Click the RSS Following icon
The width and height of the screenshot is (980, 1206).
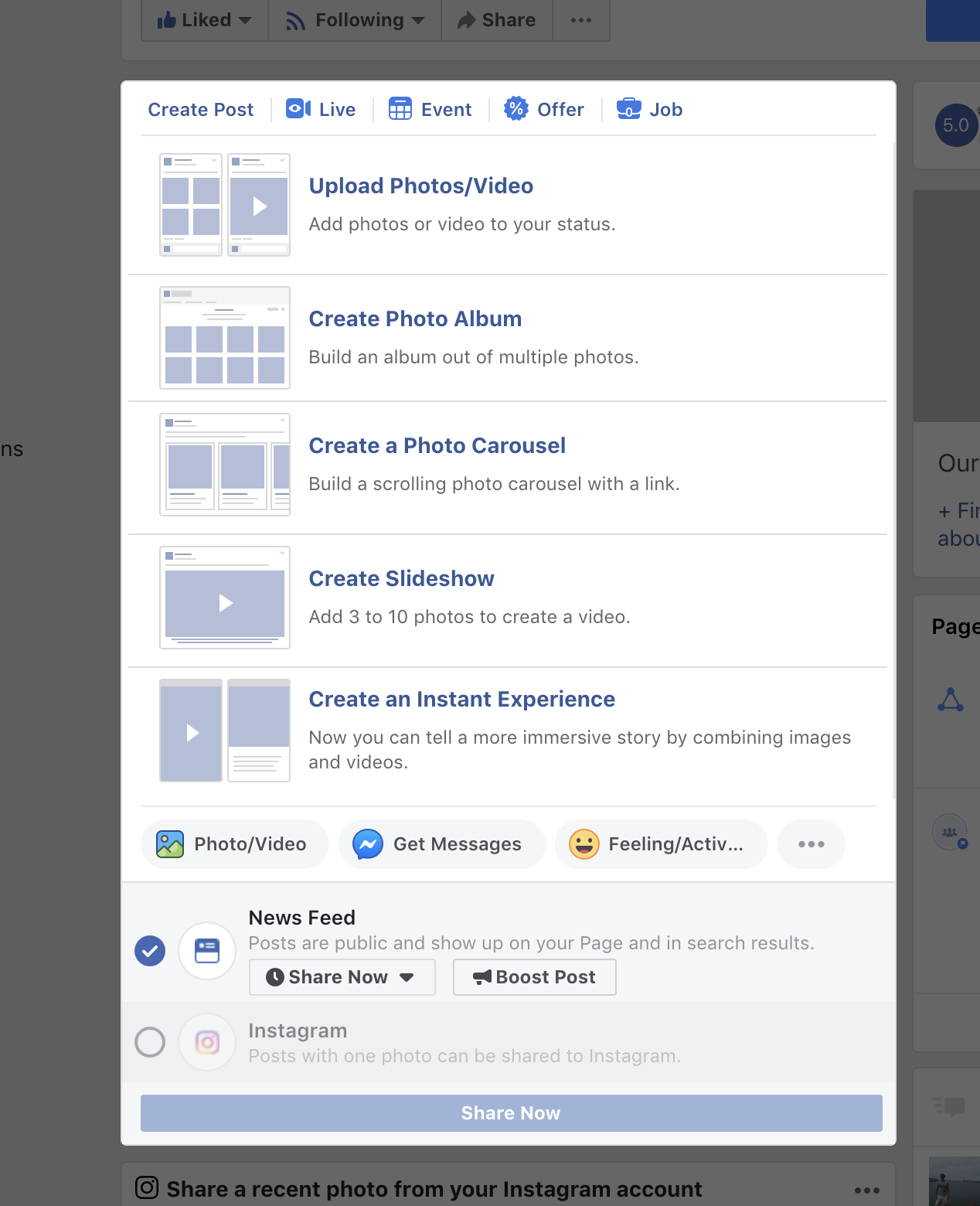[295, 21]
